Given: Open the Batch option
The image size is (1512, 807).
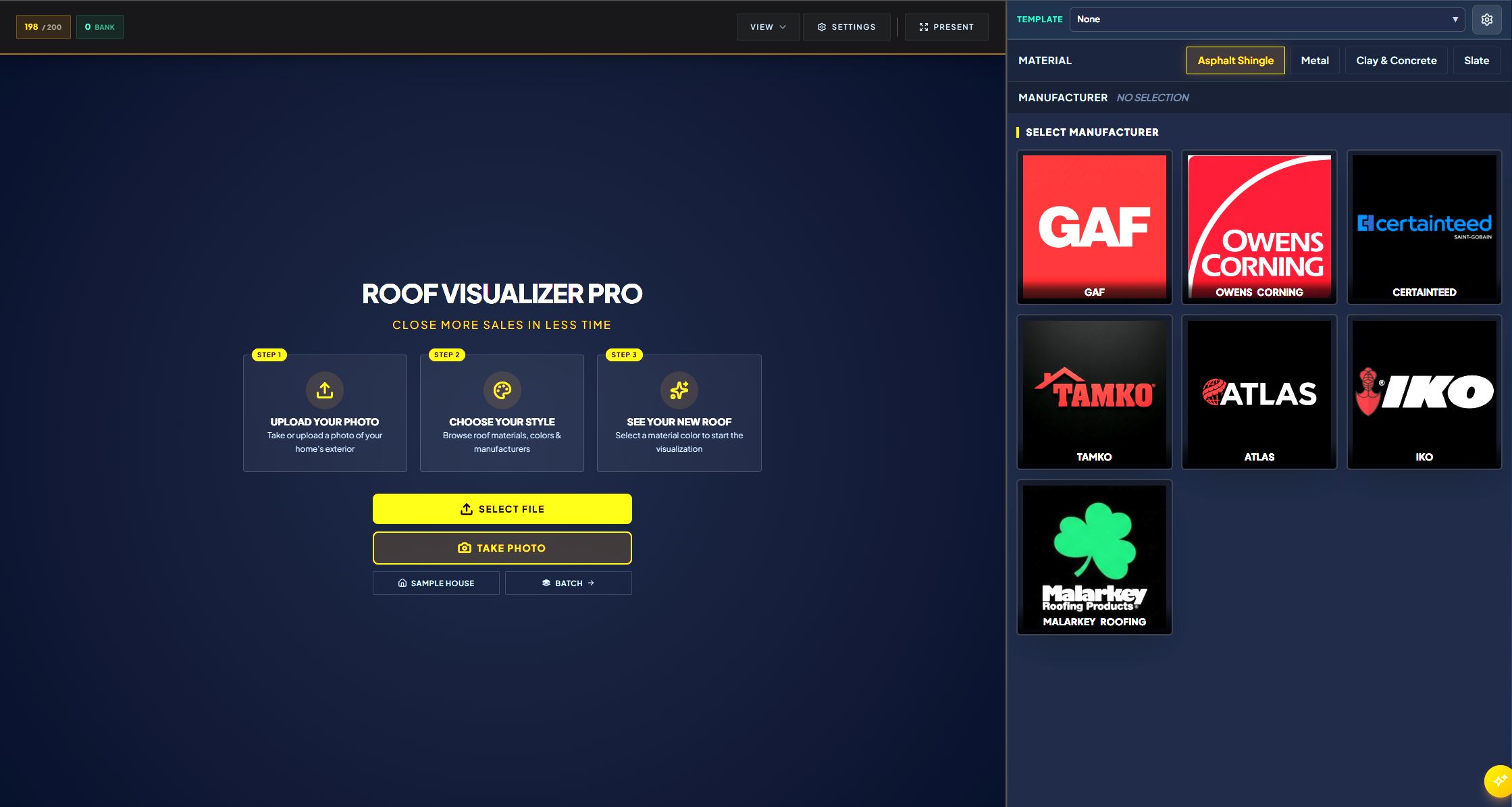Looking at the screenshot, I should pyautogui.click(x=569, y=583).
